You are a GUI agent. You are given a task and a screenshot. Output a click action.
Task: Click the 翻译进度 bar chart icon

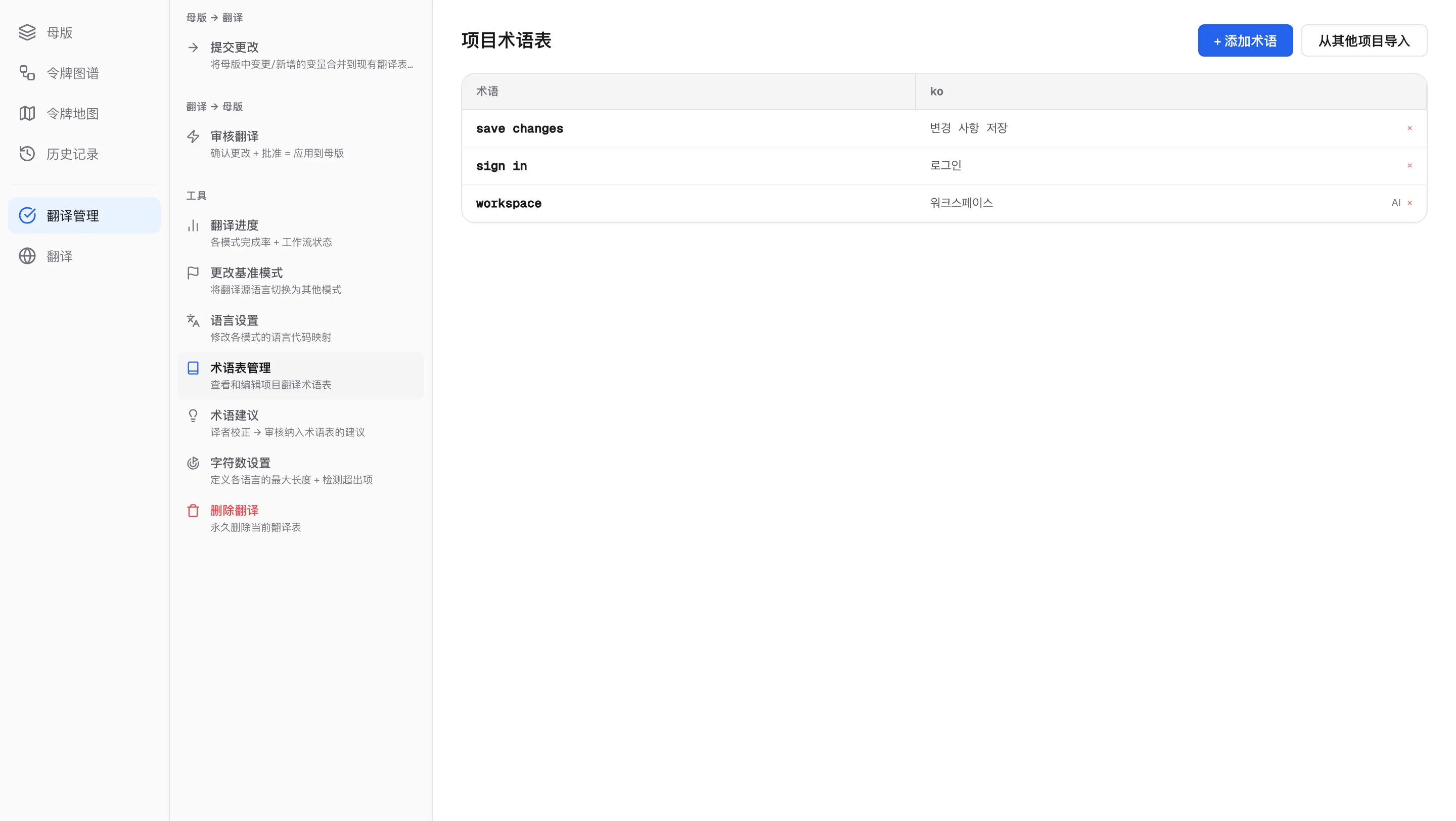[193, 225]
